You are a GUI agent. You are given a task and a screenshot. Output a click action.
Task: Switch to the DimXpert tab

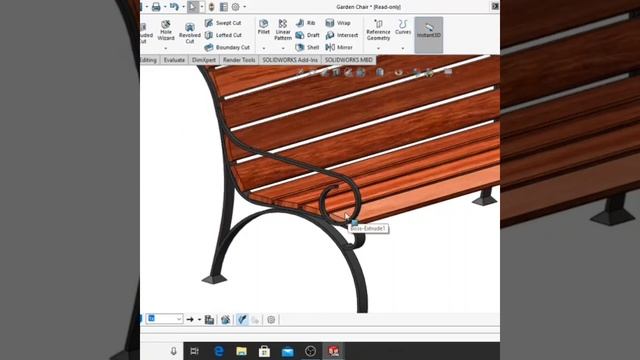(x=204, y=60)
